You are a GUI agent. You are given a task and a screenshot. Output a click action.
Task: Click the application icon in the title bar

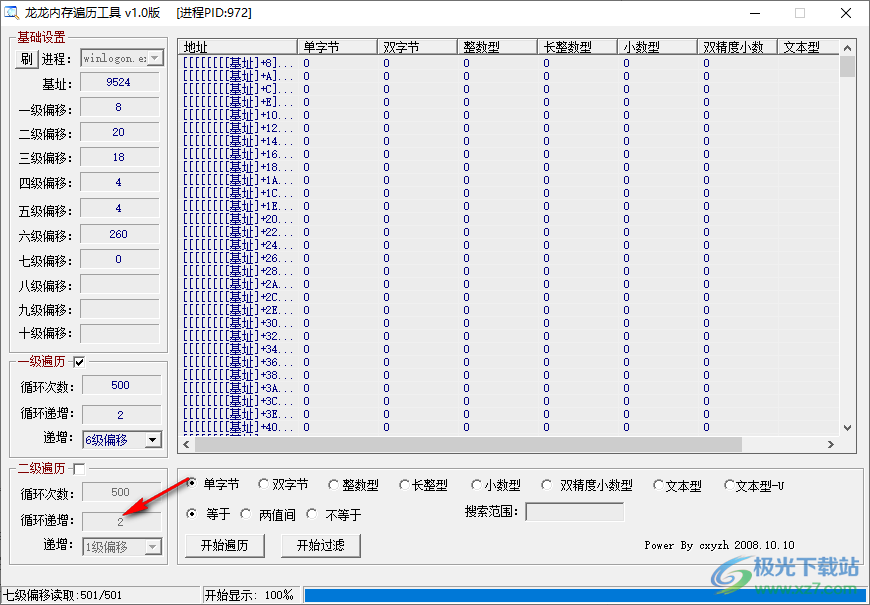[13, 13]
